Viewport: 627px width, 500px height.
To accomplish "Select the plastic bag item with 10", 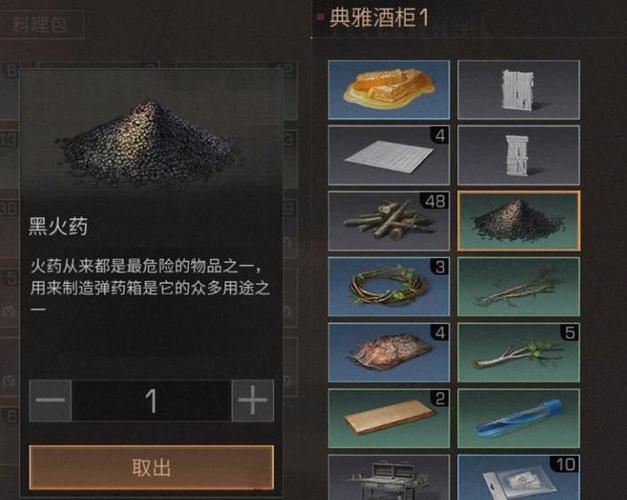I will point(519,477).
